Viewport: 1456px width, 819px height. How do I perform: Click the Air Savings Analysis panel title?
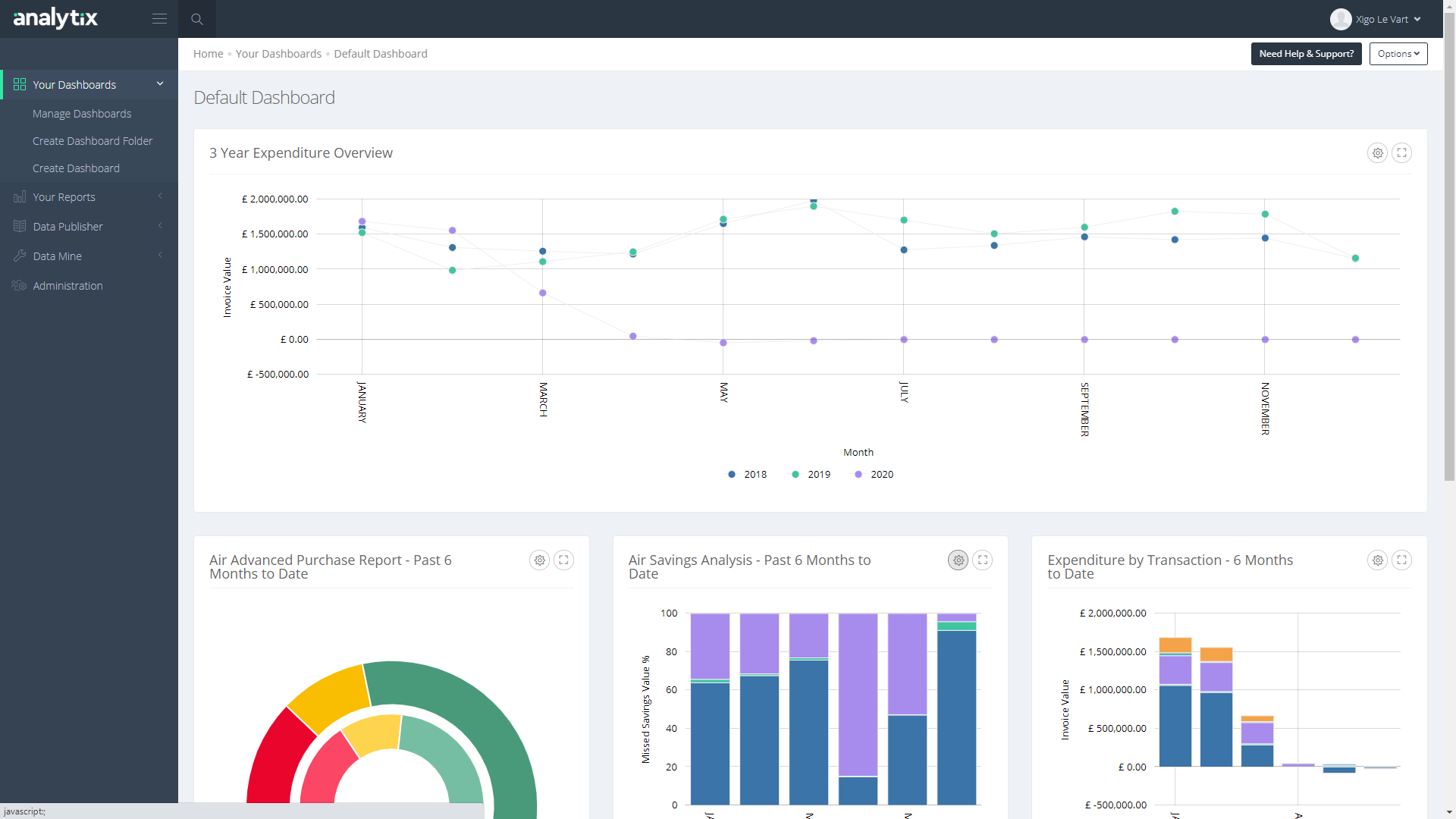point(749,567)
